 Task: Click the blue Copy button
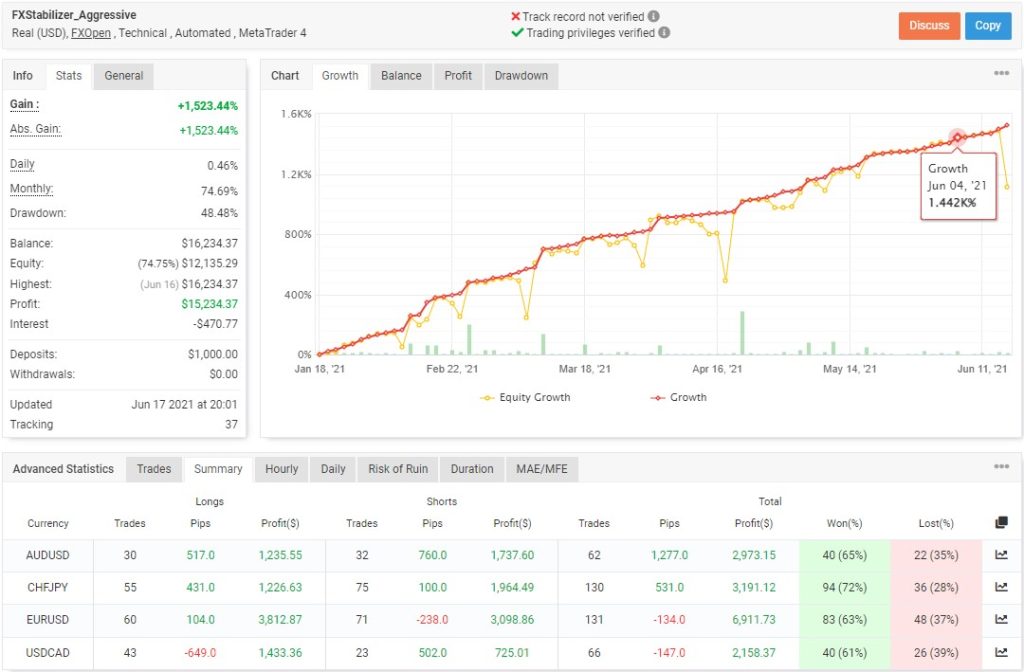point(987,25)
